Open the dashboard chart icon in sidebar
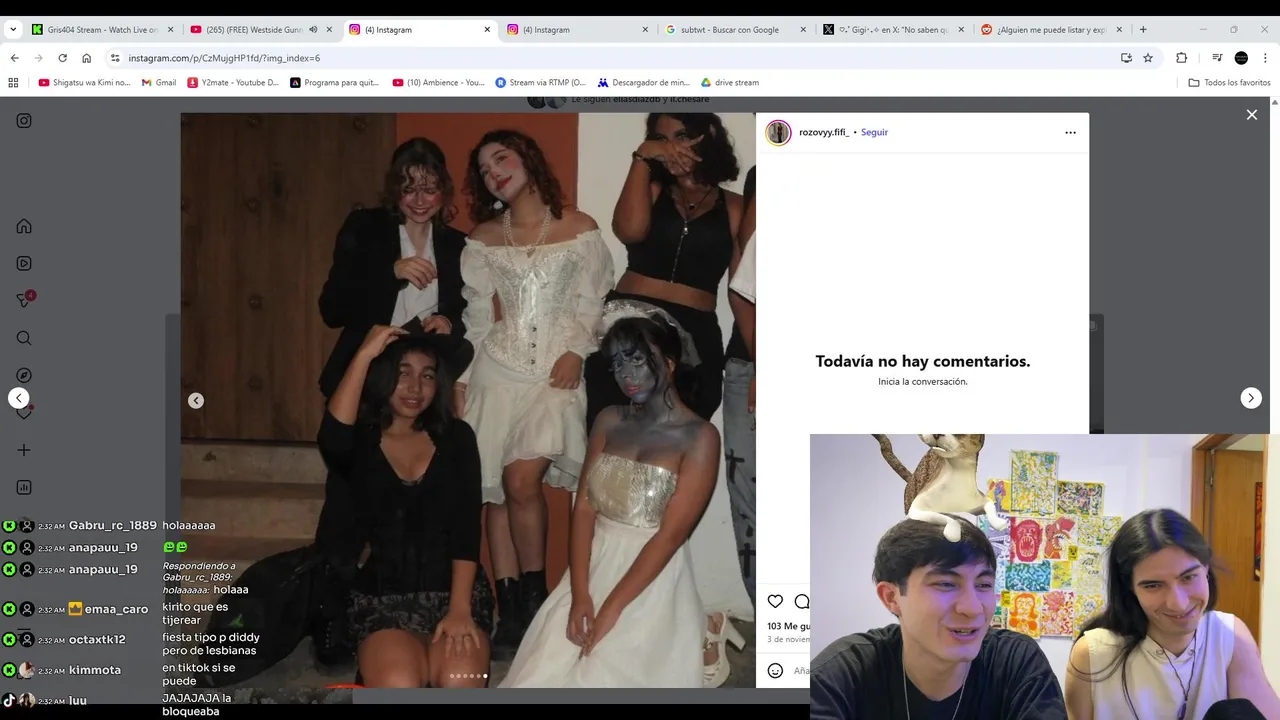Viewport: 1280px width, 720px height. coord(24,487)
